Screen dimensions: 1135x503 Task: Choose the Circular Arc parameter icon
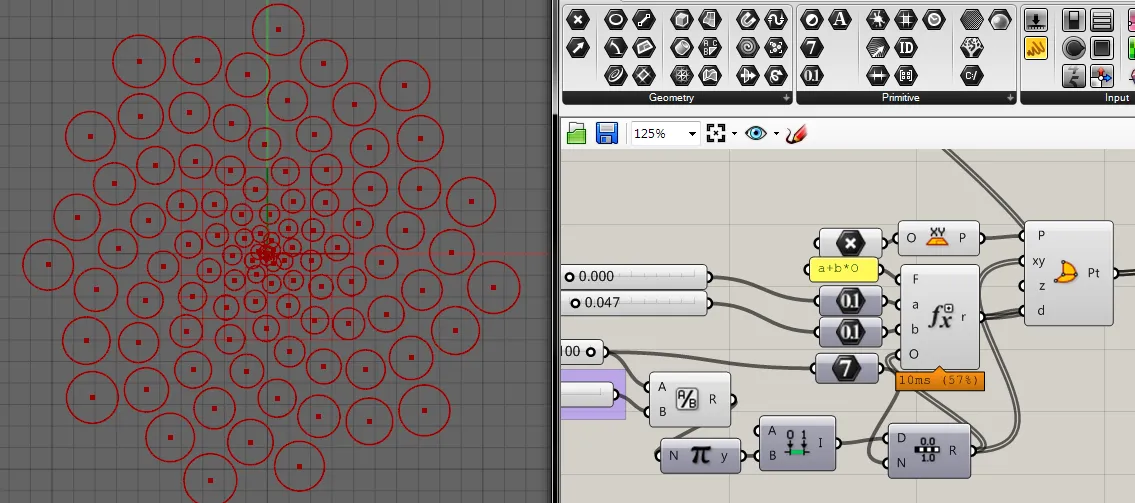click(615, 48)
